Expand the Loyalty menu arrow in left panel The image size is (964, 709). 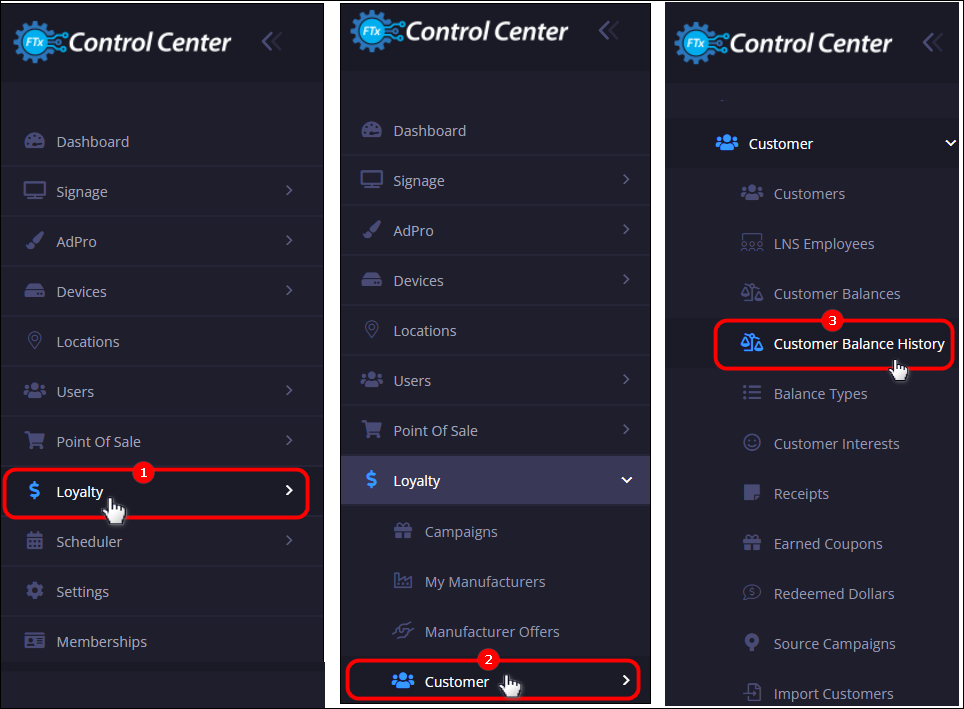tap(289, 490)
